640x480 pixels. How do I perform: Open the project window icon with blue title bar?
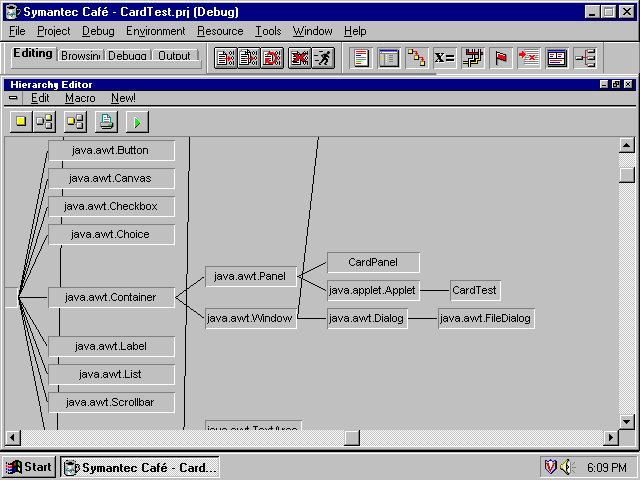(x=389, y=58)
